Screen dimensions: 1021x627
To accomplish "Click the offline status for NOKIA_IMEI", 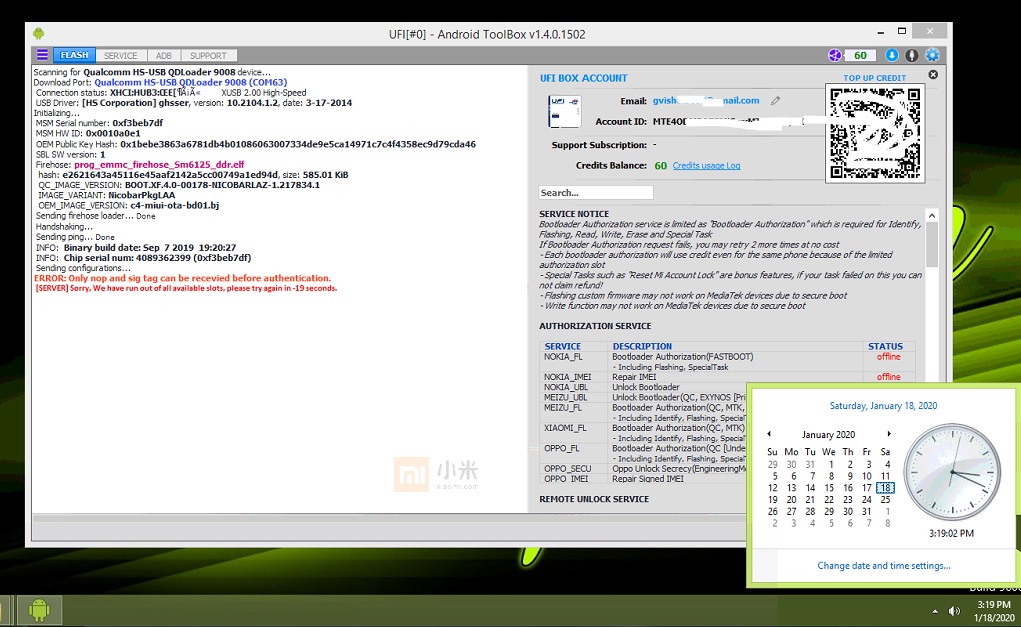I will pos(888,377).
